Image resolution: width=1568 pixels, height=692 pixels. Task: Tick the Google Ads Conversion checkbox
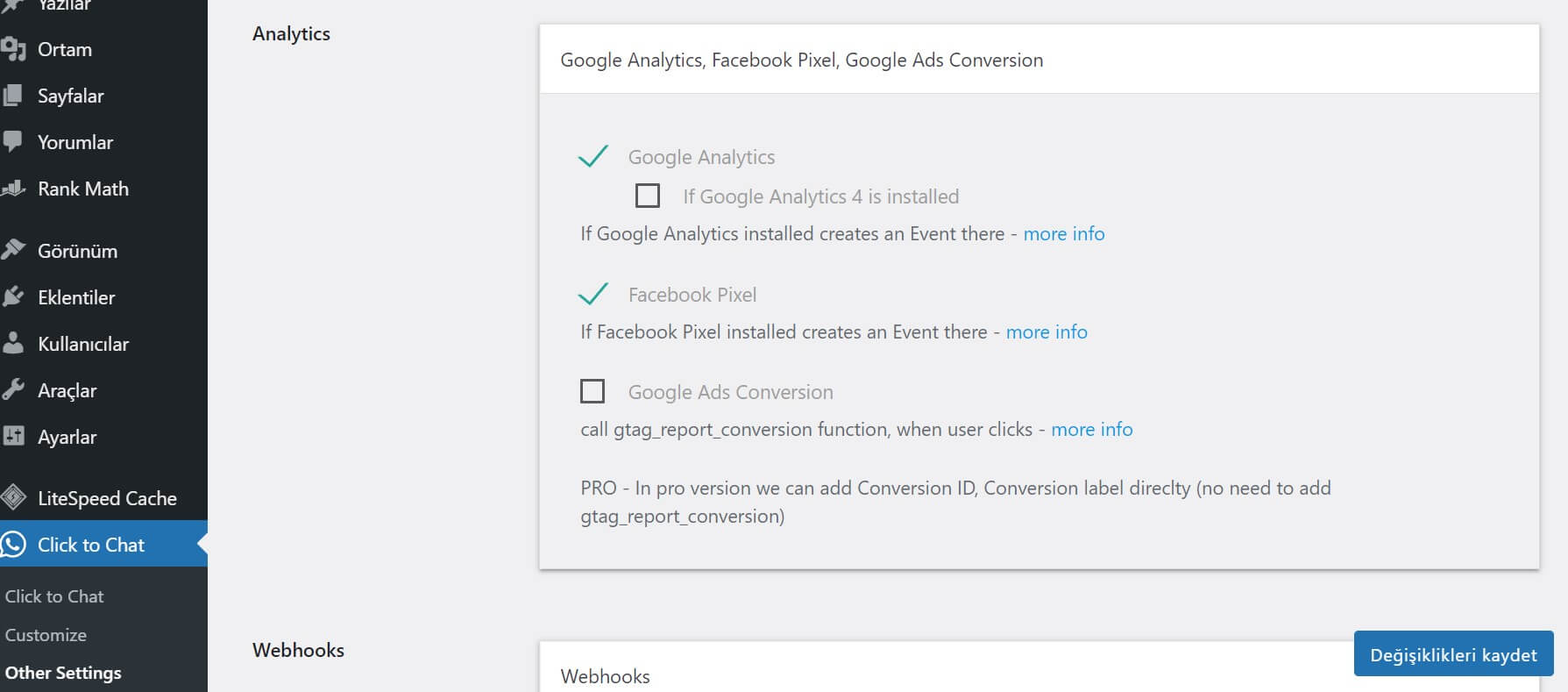pos(592,391)
